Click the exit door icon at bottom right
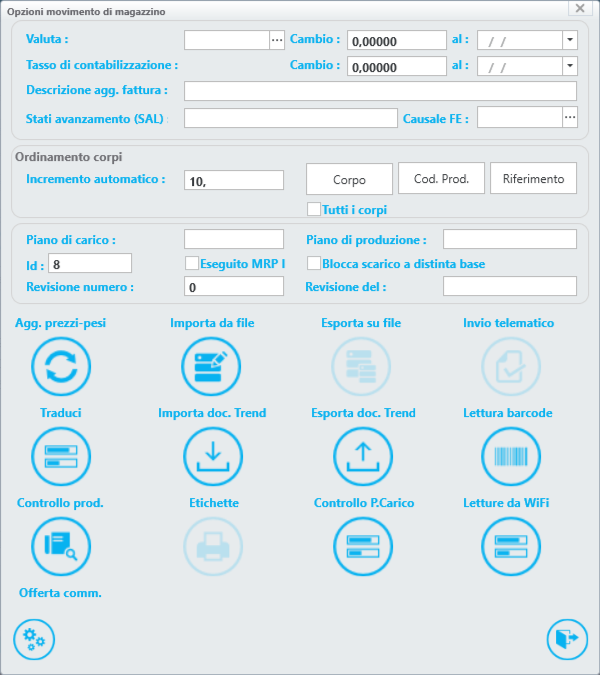600x675 pixels. (567, 639)
